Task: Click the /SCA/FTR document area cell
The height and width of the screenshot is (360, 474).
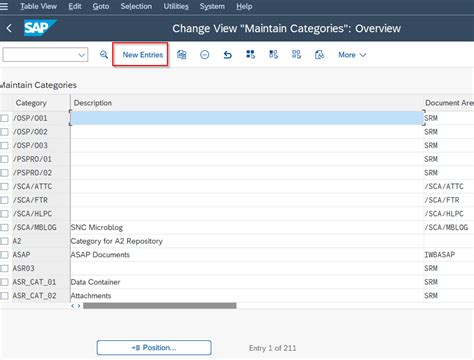Action: (449, 200)
